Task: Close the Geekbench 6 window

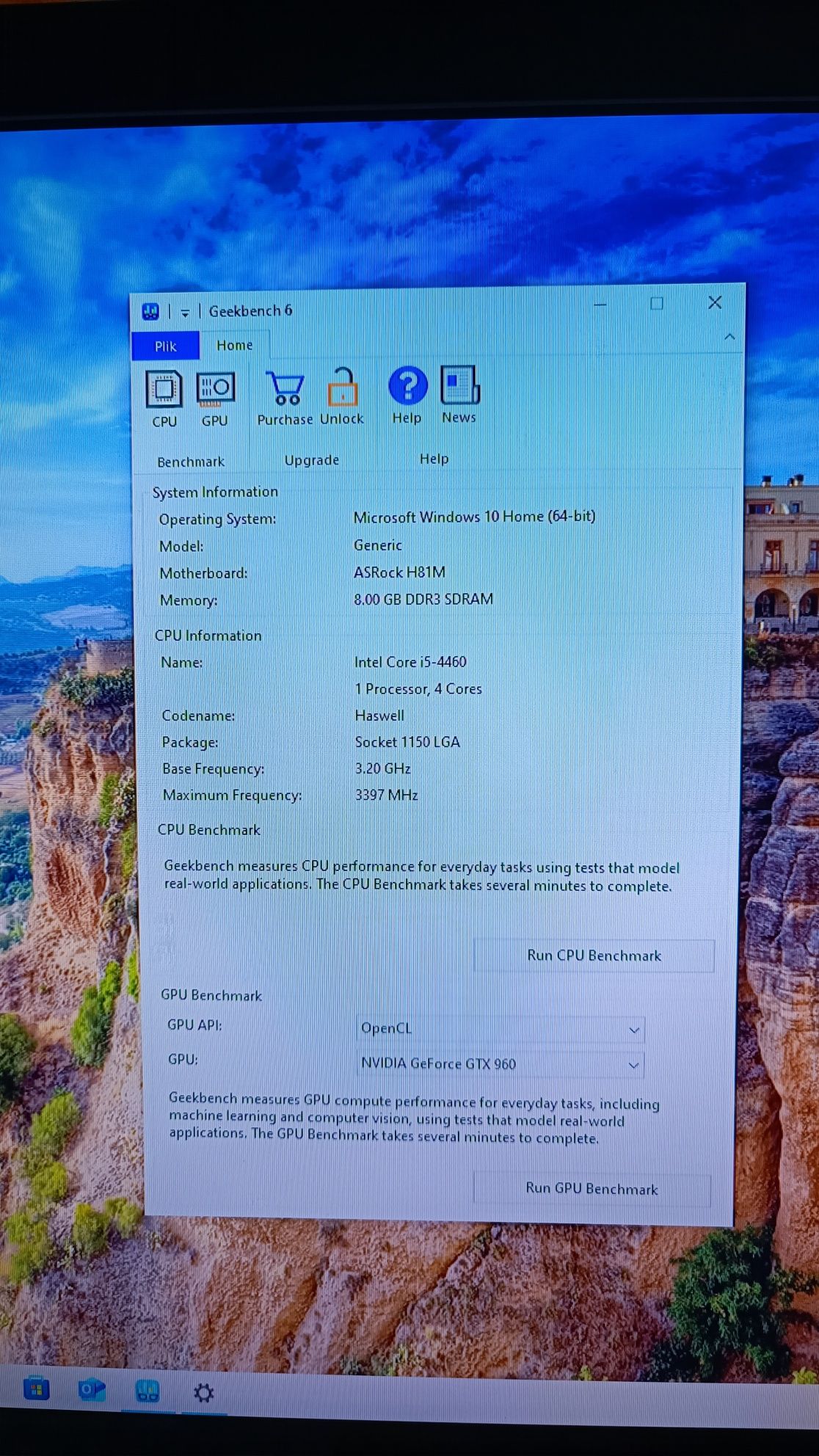Action: 715,302
